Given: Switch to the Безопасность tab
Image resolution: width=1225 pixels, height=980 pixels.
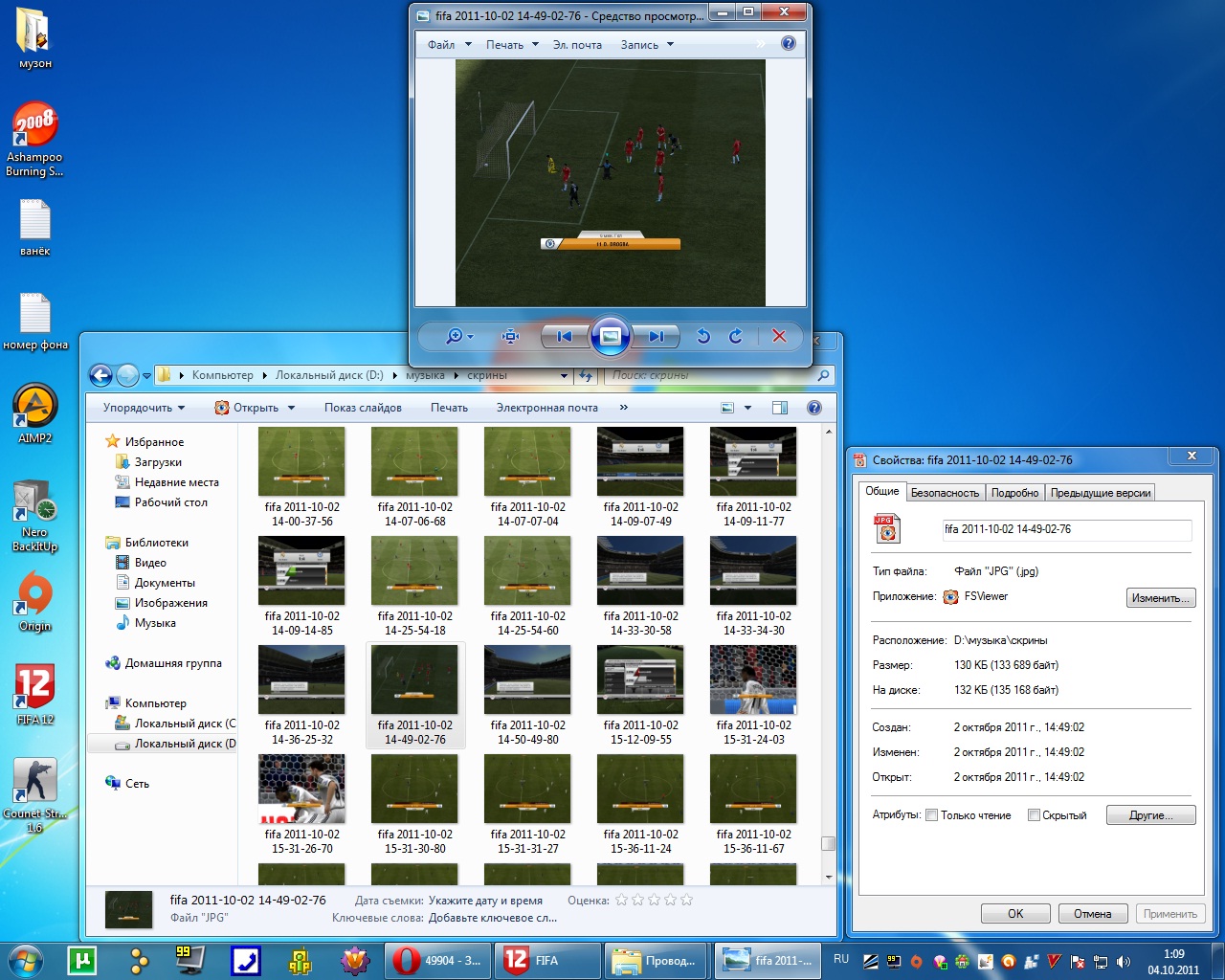Looking at the screenshot, I should point(945,493).
